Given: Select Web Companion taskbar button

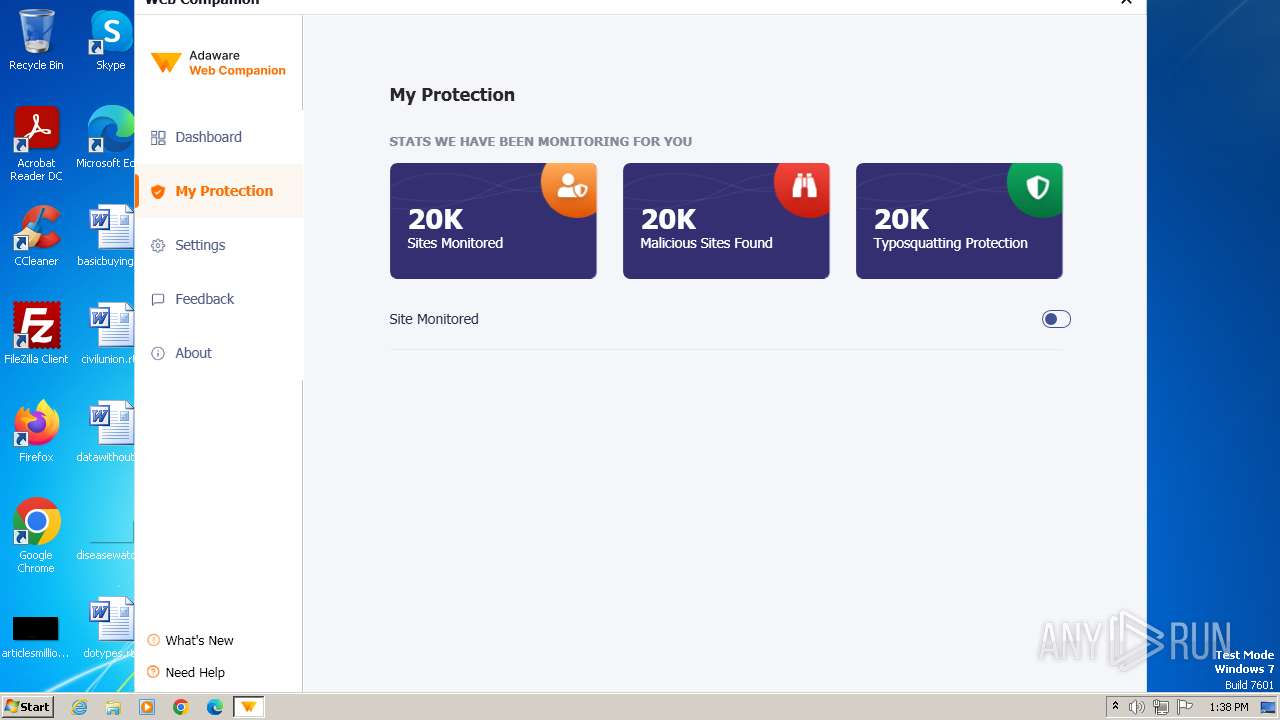Looking at the screenshot, I should tap(249, 707).
